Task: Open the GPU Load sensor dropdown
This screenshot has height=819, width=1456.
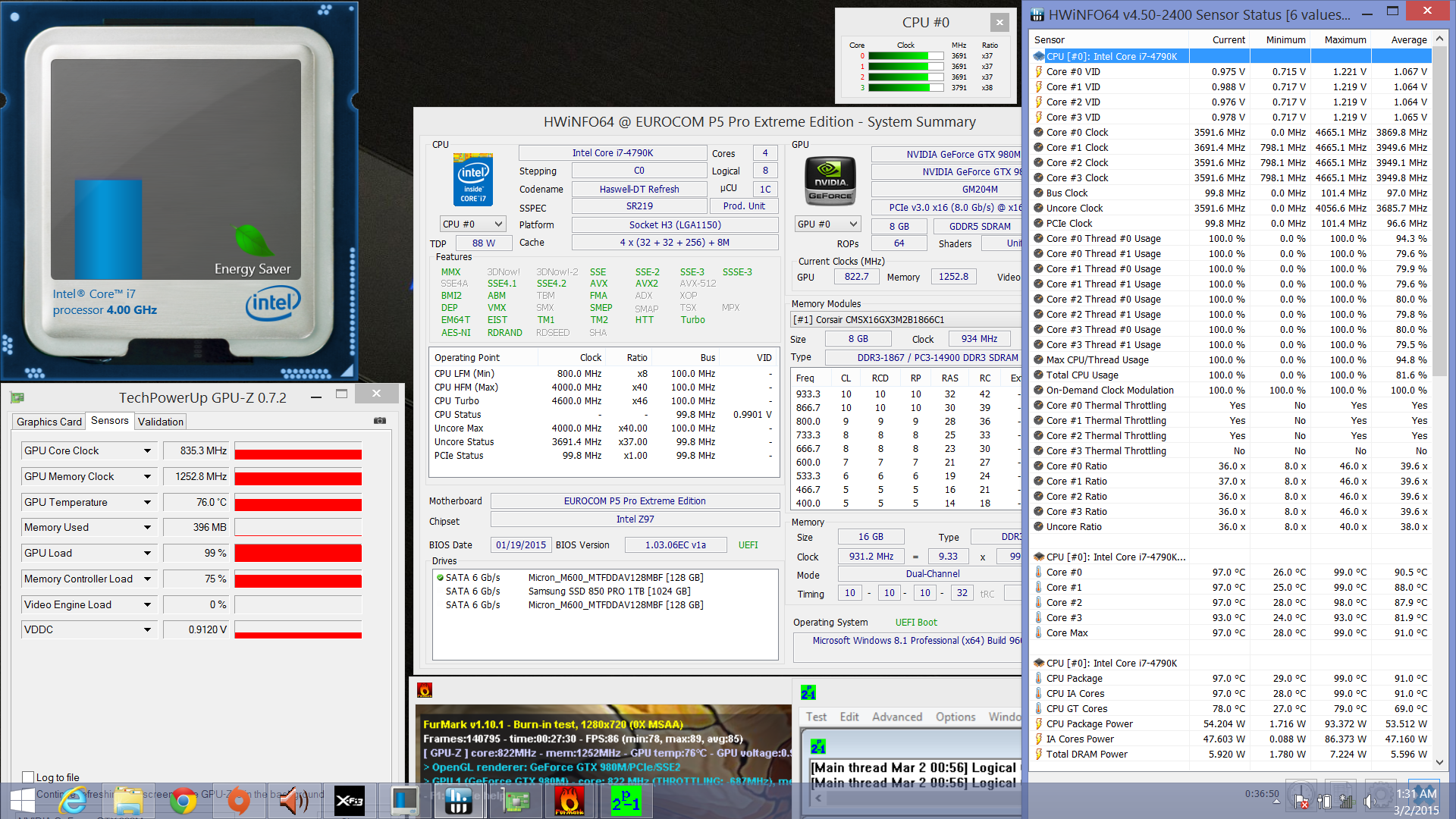Action: click(x=148, y=554)
